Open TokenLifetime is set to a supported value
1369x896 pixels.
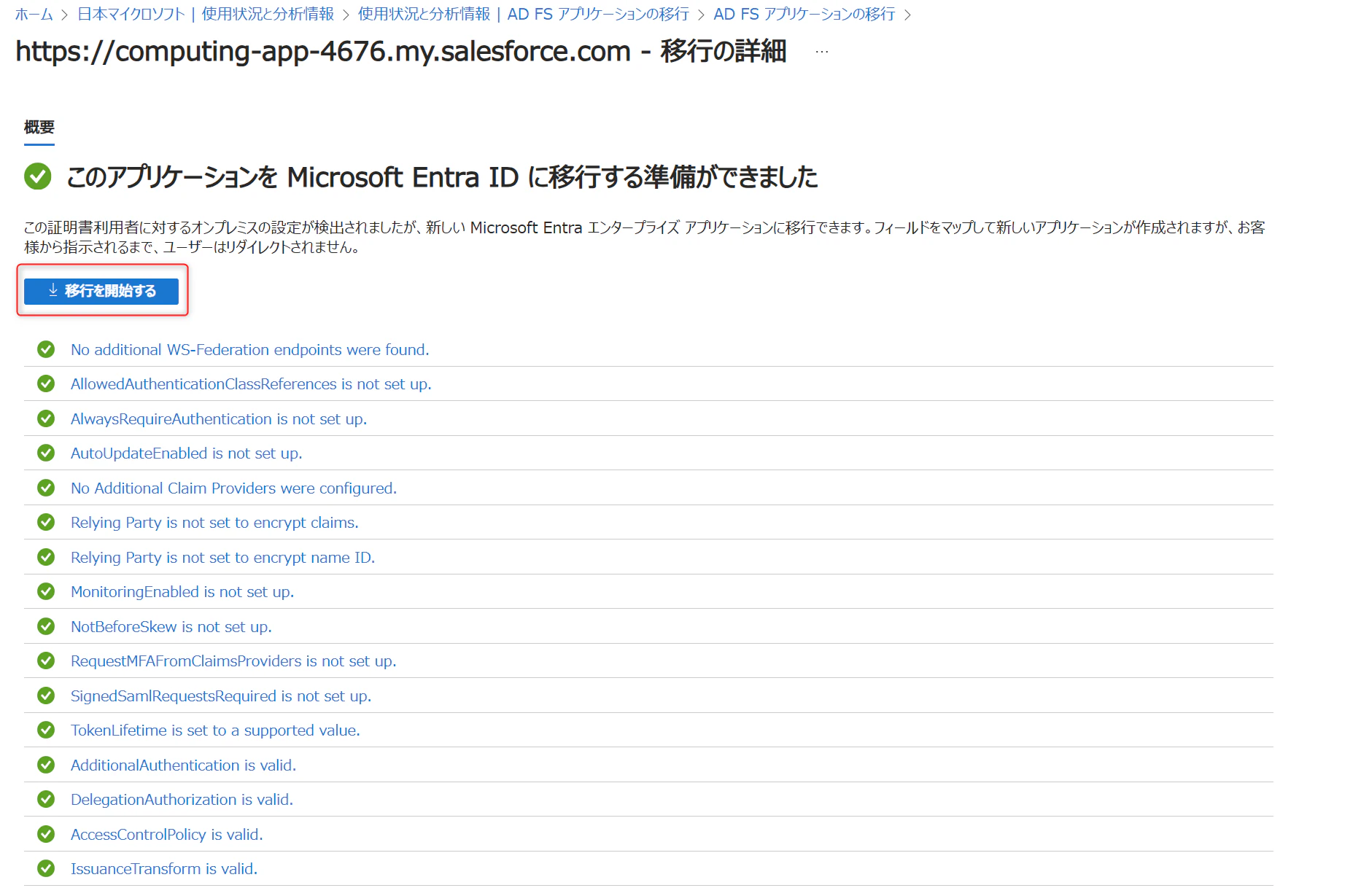(x=215, y=731)
